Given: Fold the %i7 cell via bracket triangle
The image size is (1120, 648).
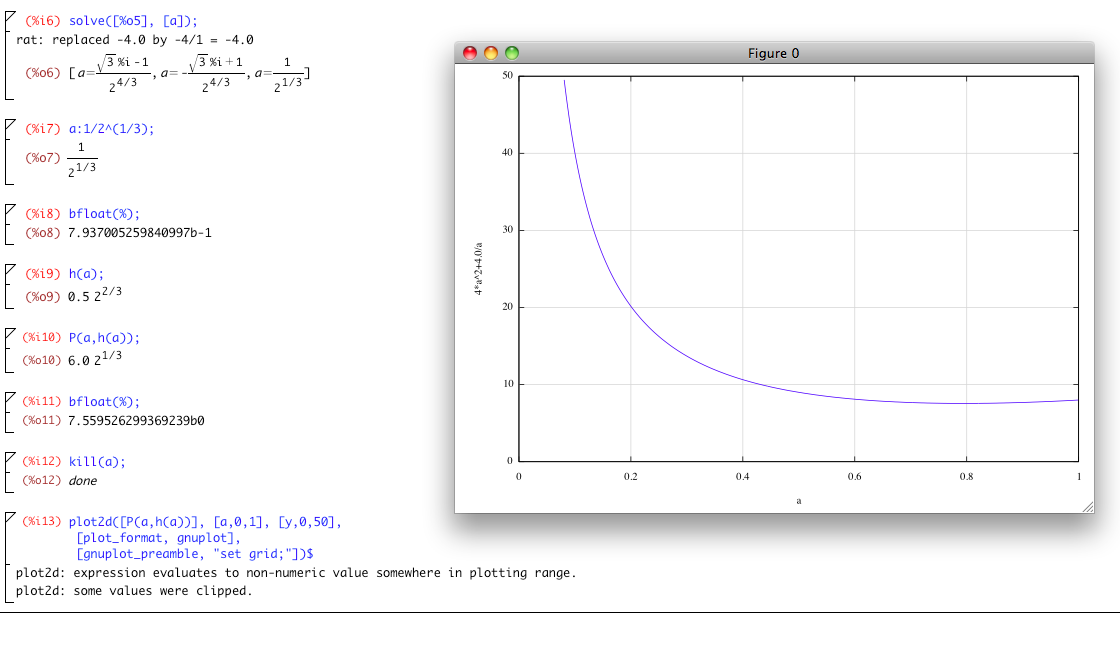Looking at the screenshot, I should point(9,125).
